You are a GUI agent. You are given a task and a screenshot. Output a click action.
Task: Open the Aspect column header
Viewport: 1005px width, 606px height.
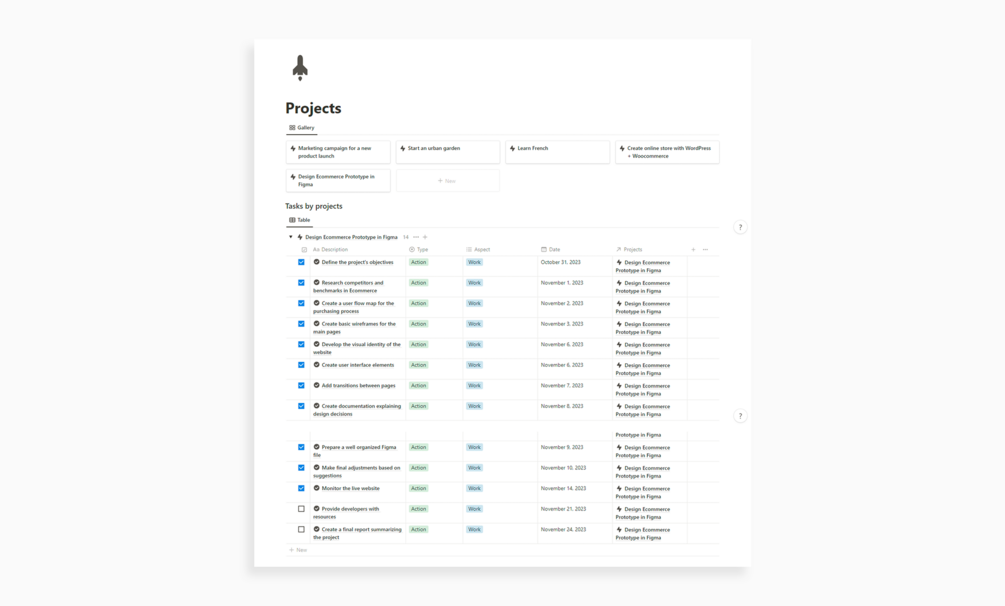(478, 249)
